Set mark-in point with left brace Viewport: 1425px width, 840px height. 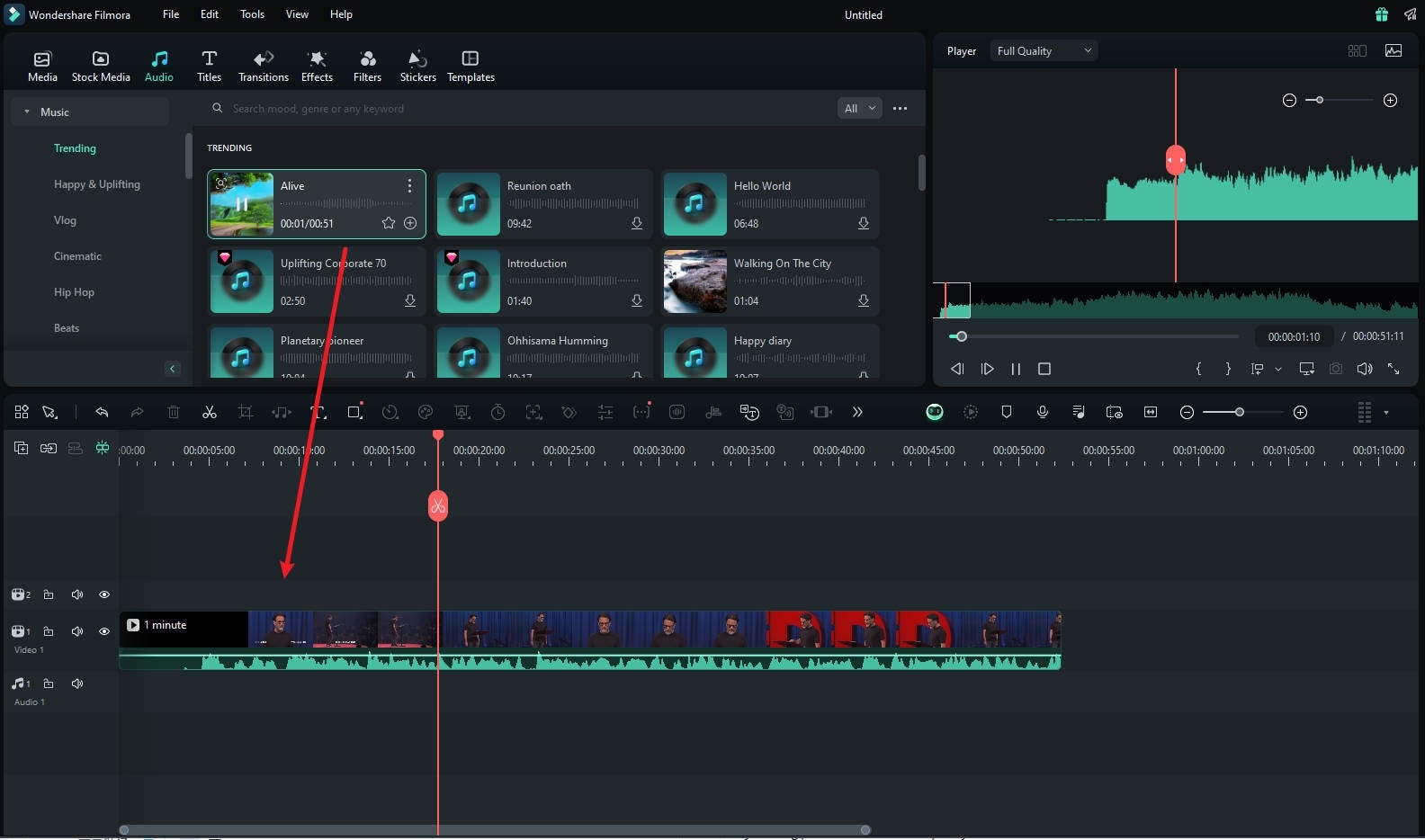(x=1198, y=369)
